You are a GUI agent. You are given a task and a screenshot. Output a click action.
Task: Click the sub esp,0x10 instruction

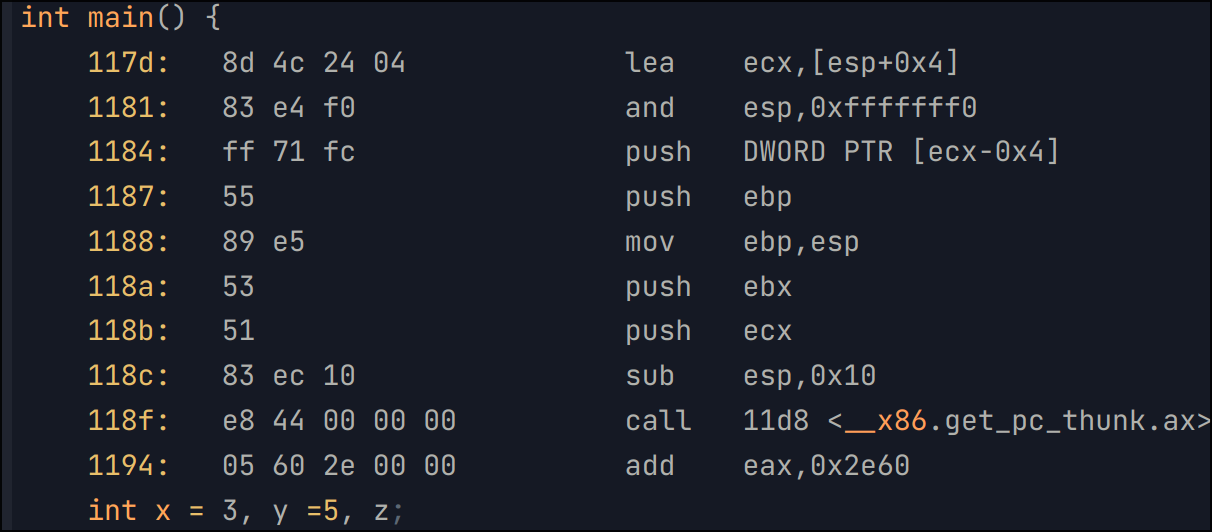750,376
